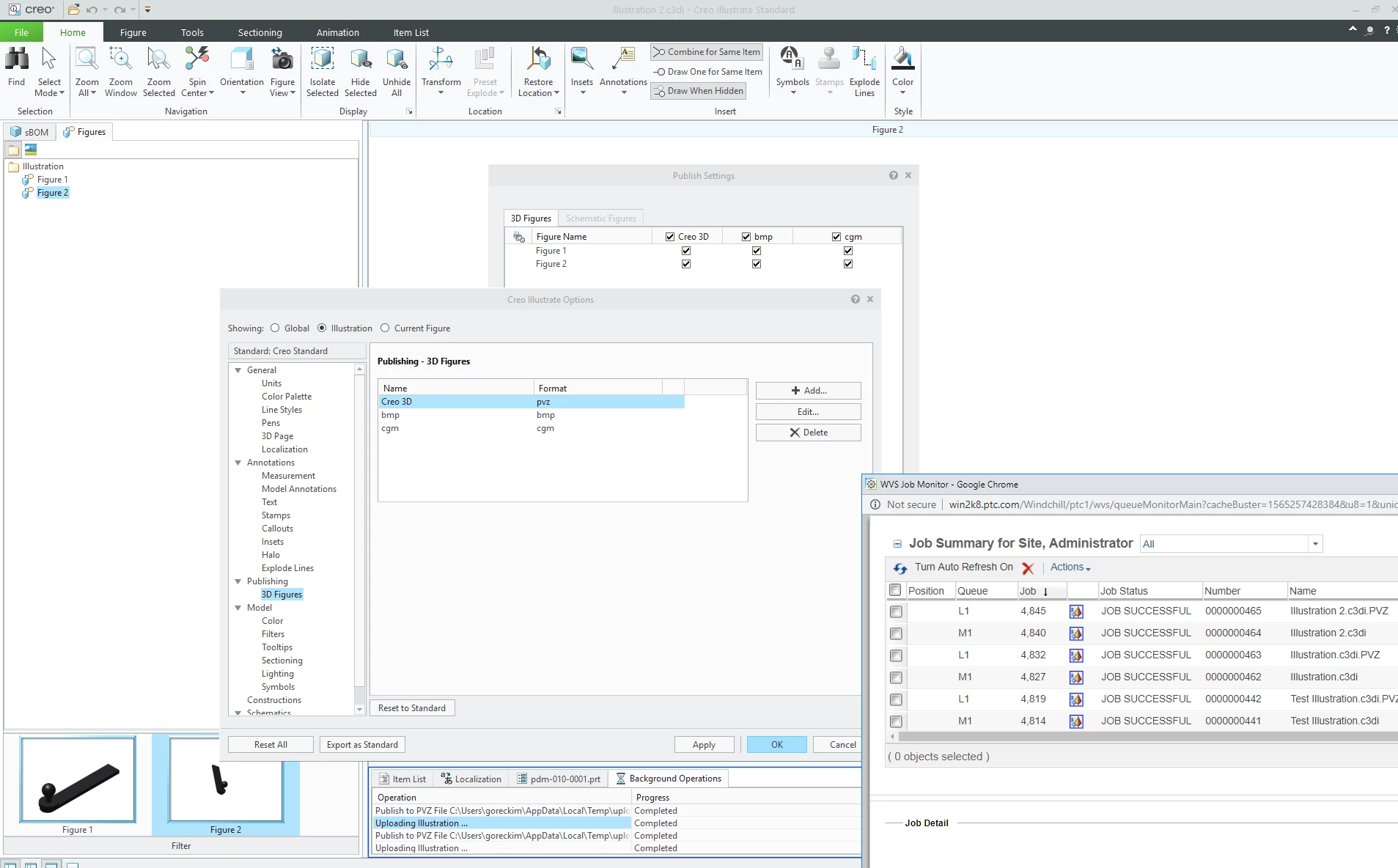Pick the Spin Center tool
The image size is (1398, 868).
(x=197, y=59)
